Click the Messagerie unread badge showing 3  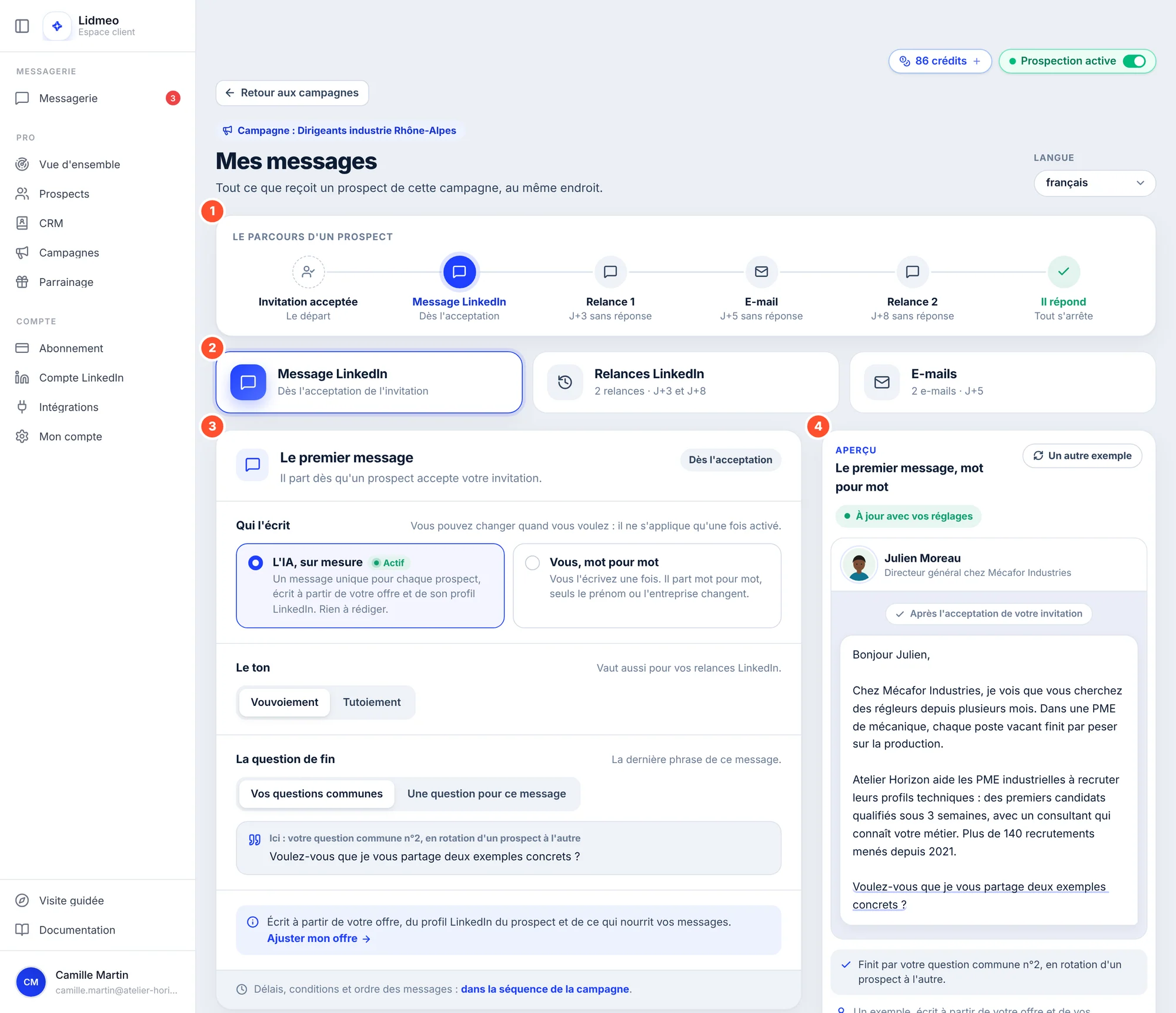(x=173, y=98)
